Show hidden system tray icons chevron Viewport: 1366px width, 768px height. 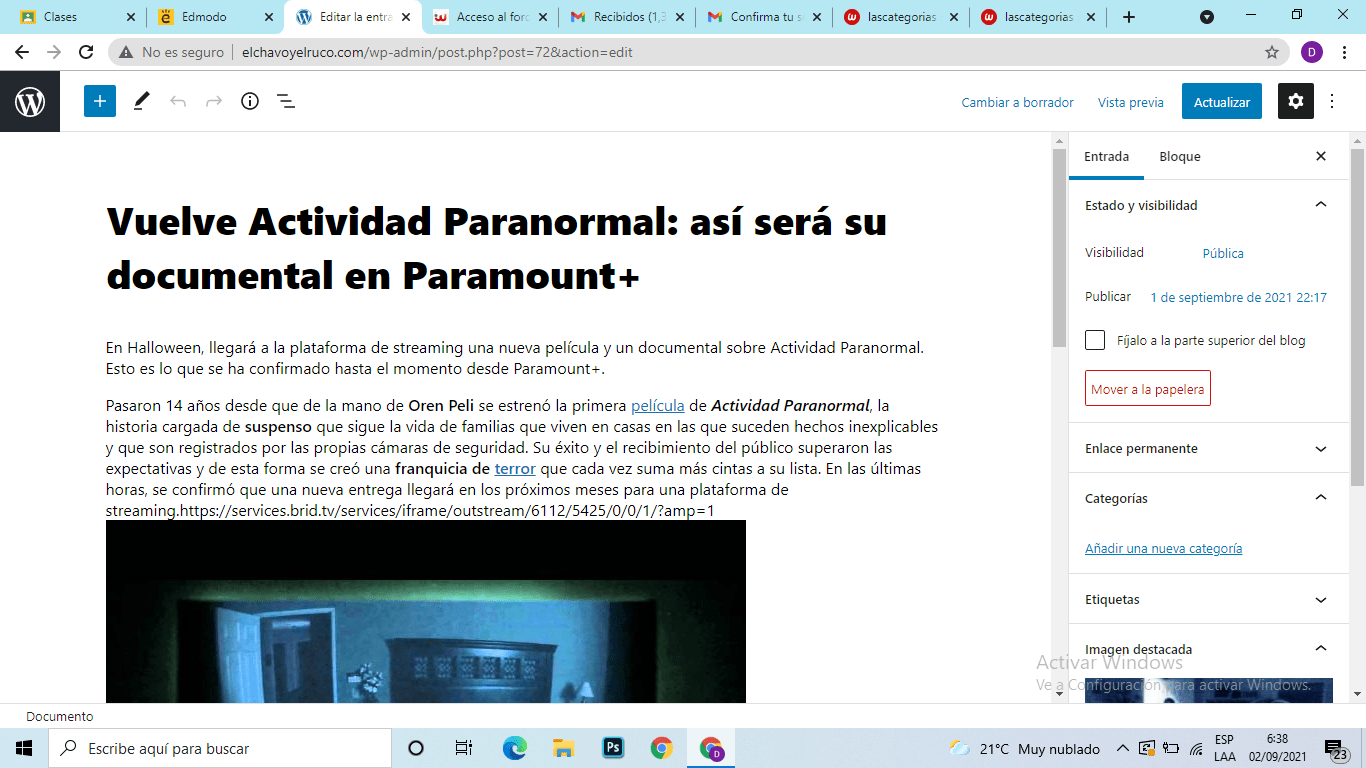point(1122,748)
